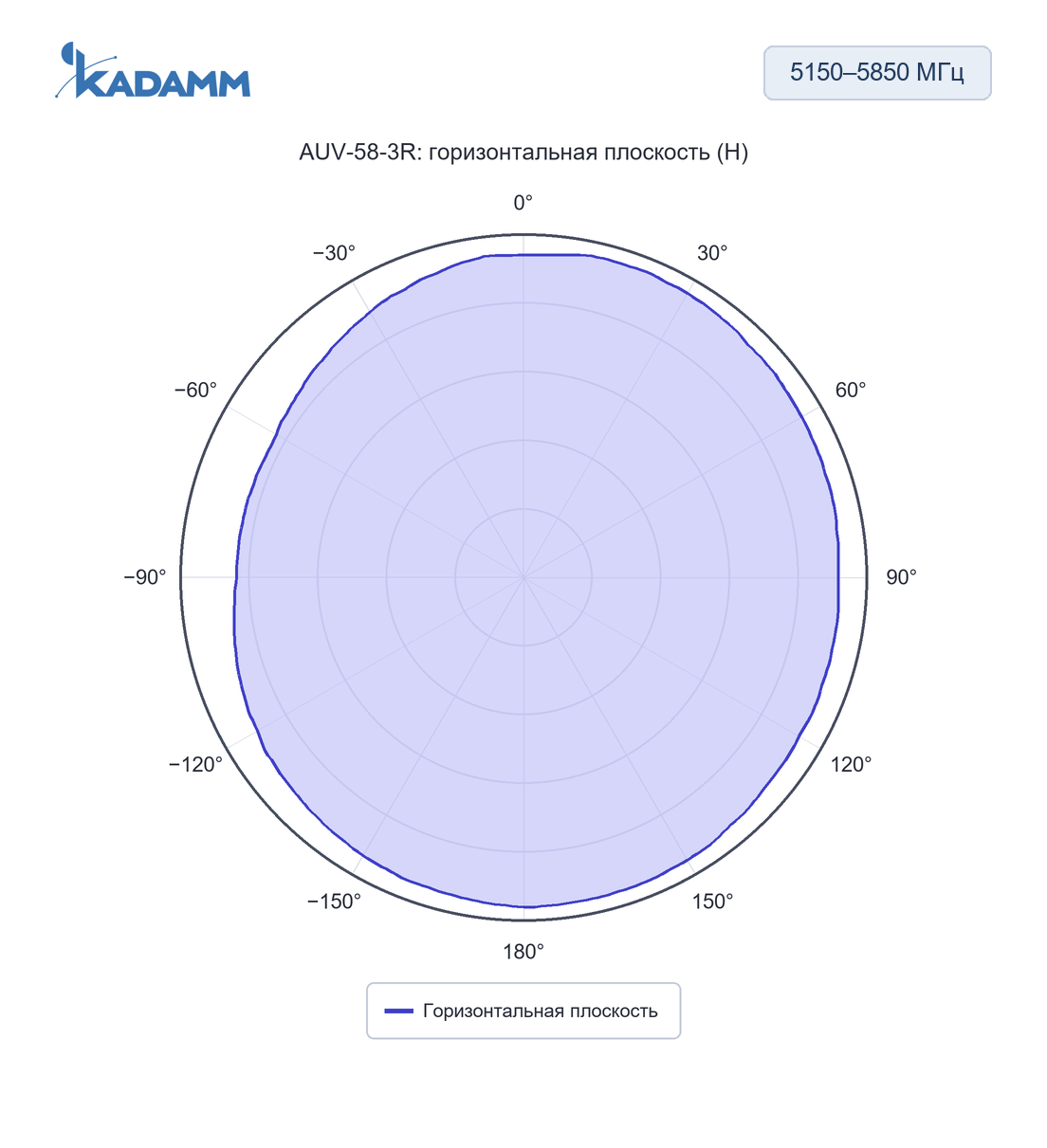Screen dimensions: 1047x1148
Task: Toggle the Горизонтальная плоскость legend entry
Action: tap(523, 1011)
